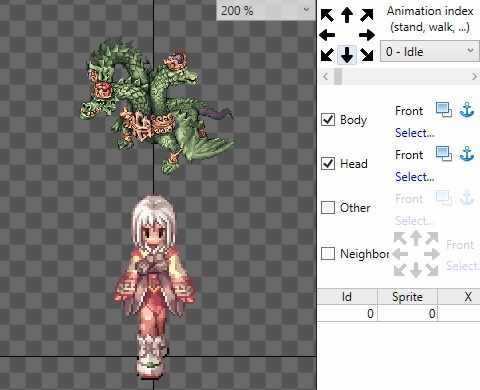Select the down-left direction arrow
The height and width of the screenshot is (390, 480).
[327, 55]
